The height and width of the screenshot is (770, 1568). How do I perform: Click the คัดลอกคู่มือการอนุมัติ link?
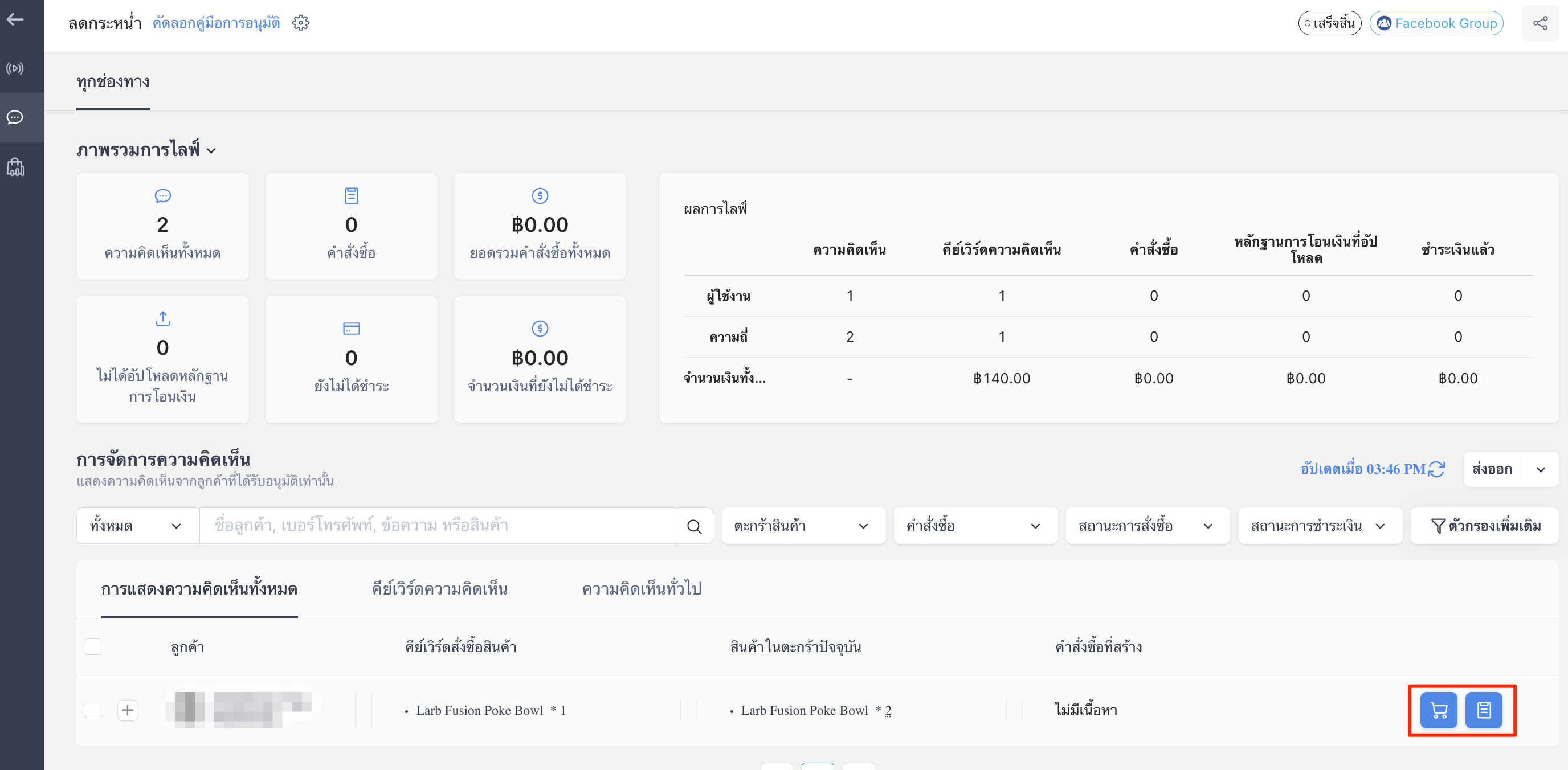click(216, 23)
